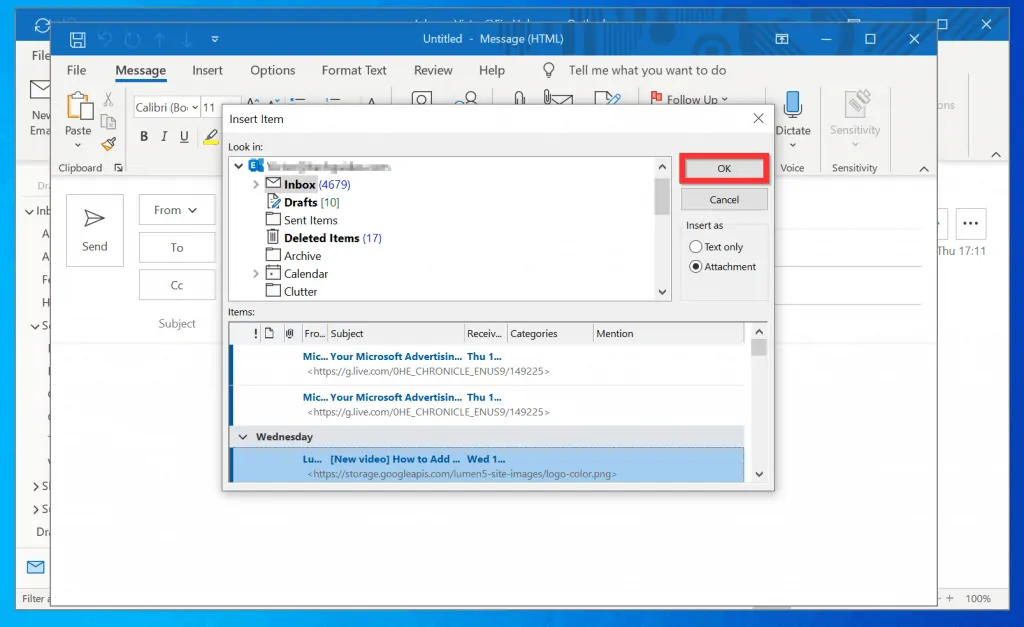1024x627 pixels.
Task: Open the font name dropdown
Action: (197, 106)
